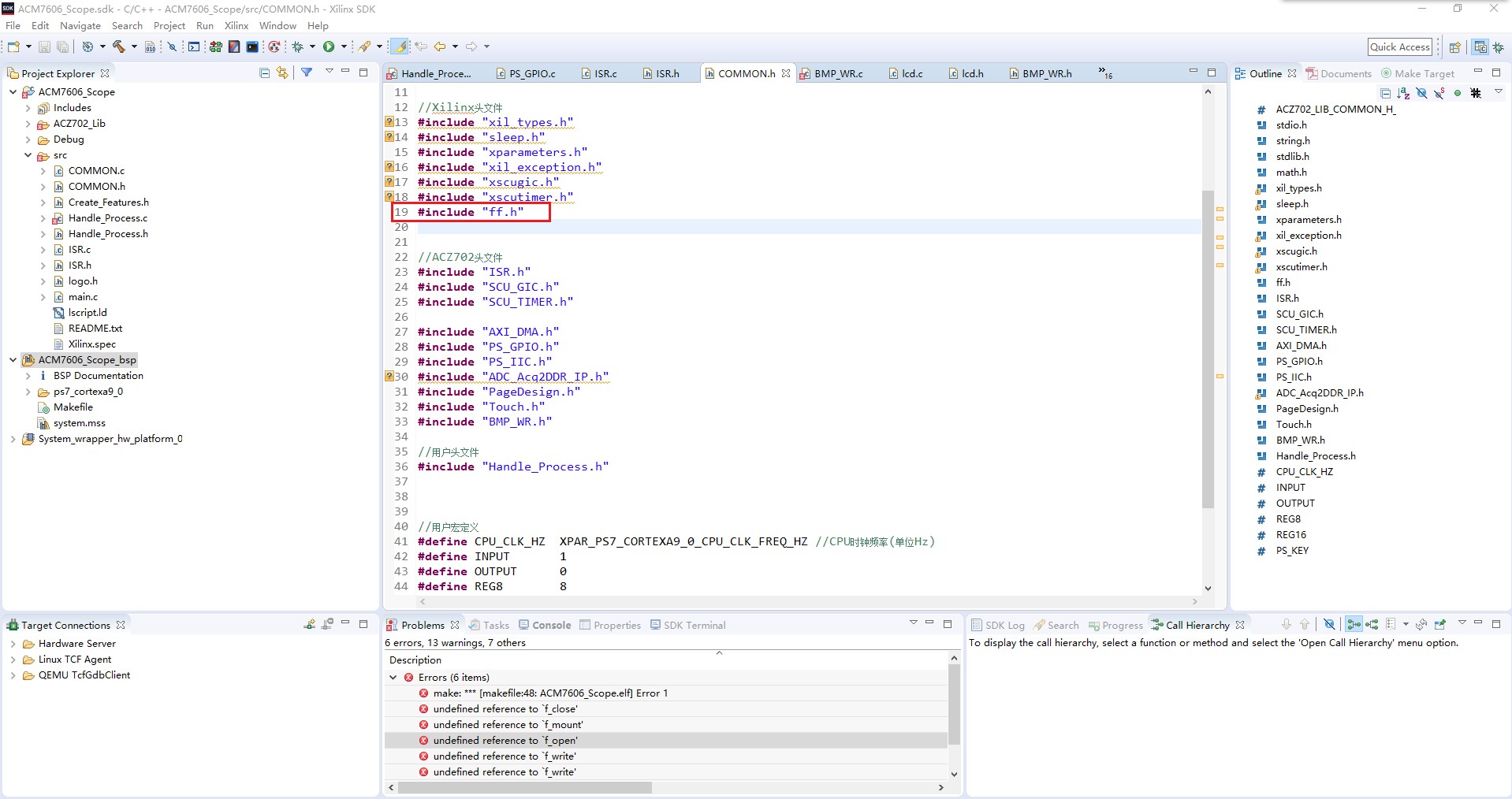Click the Build hammer icon
Viewport: 1512px width, 799px height.
[119, 47]
